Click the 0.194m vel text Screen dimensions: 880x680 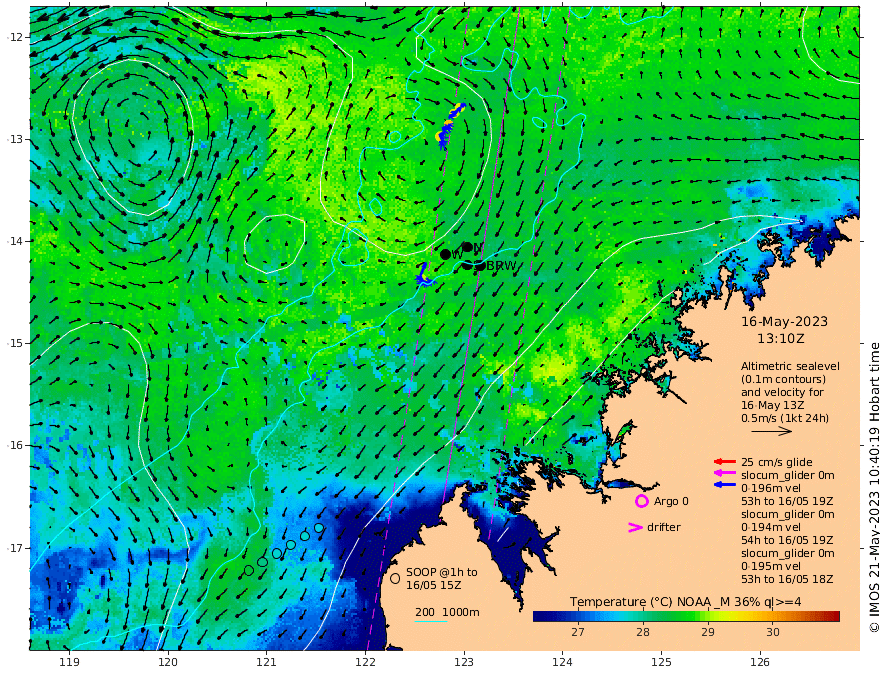point(771,527)
